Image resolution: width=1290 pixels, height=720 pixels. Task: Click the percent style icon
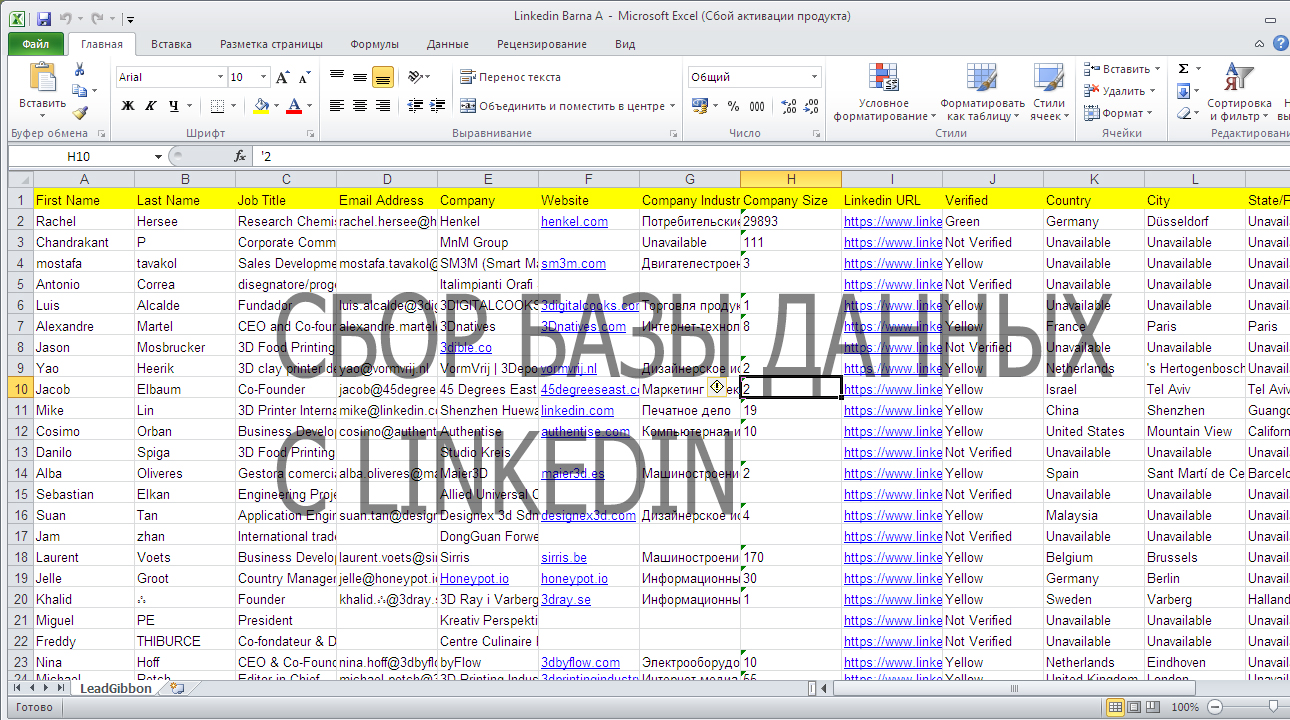[x=733, y=105]
